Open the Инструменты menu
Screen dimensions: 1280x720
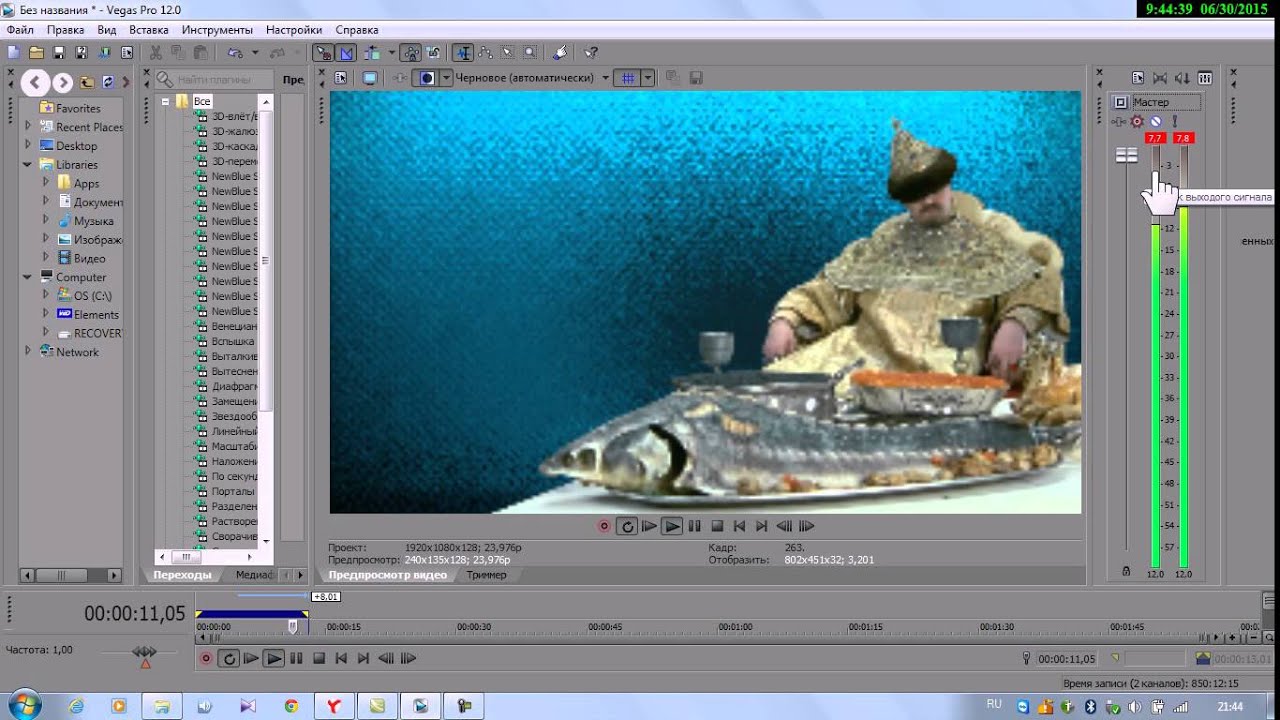pos(217,30)
